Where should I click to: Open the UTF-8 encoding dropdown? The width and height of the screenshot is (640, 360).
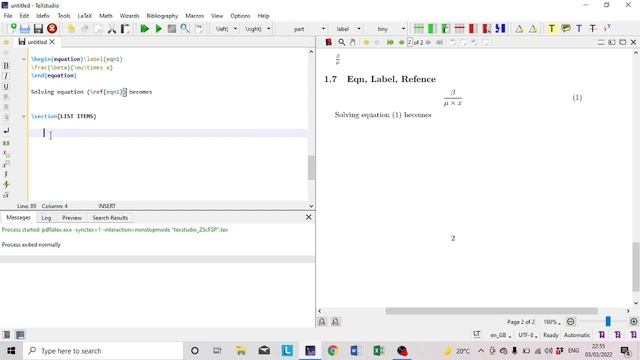coord(527,335)
